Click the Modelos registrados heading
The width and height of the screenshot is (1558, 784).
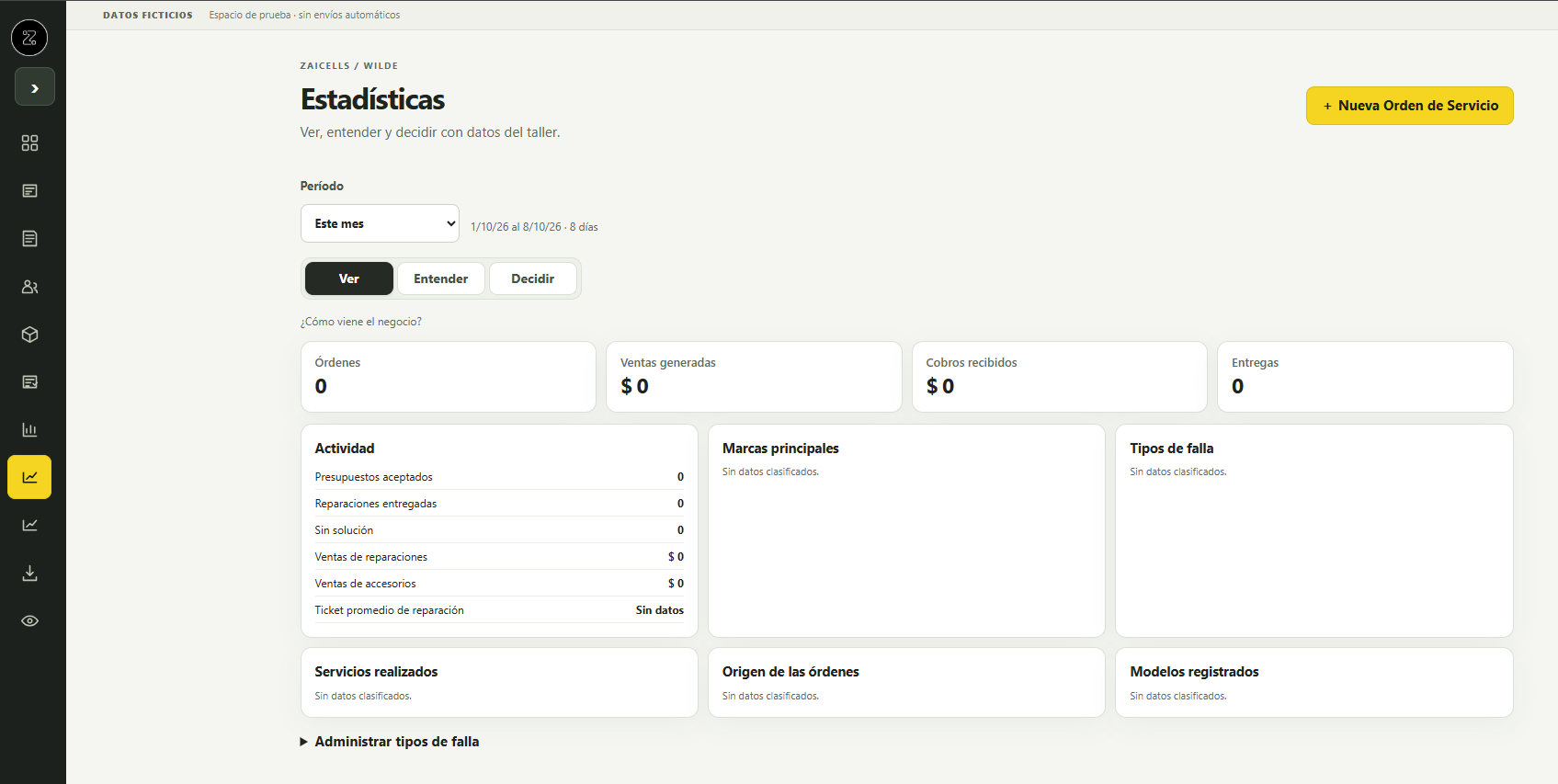pos(1194,672)
